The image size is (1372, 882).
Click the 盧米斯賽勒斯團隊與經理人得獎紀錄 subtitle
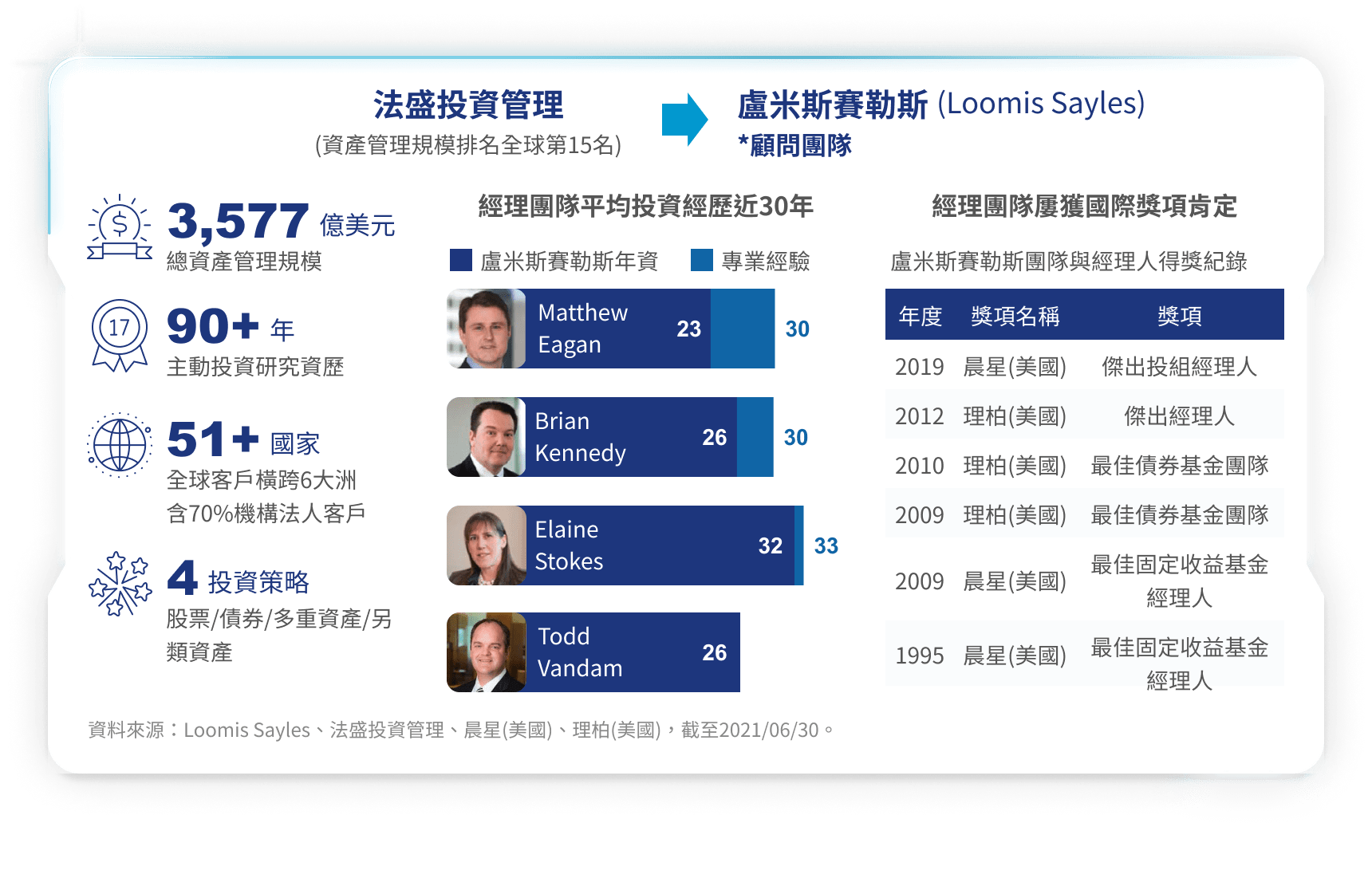(x=1068, y=261)
